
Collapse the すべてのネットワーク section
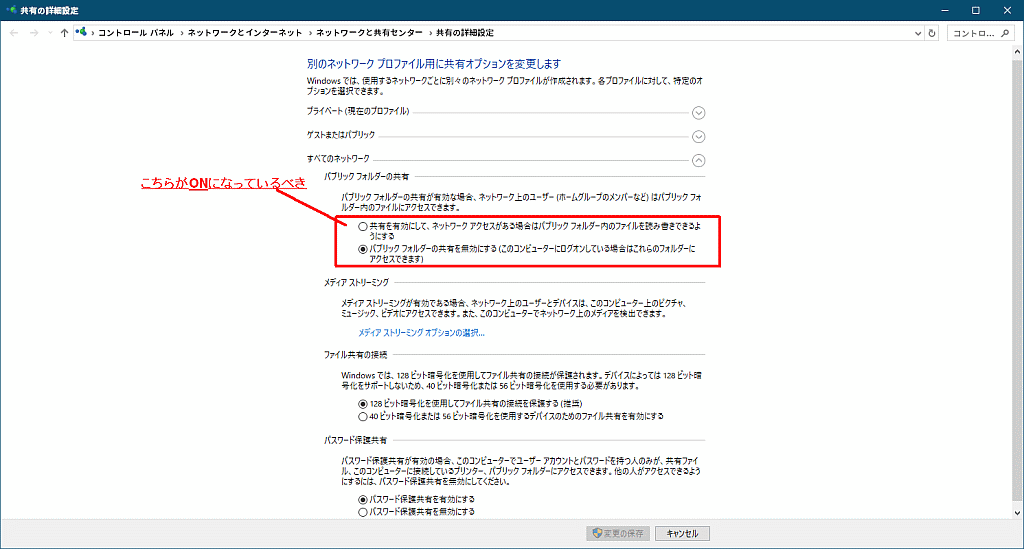pos(698,160)
